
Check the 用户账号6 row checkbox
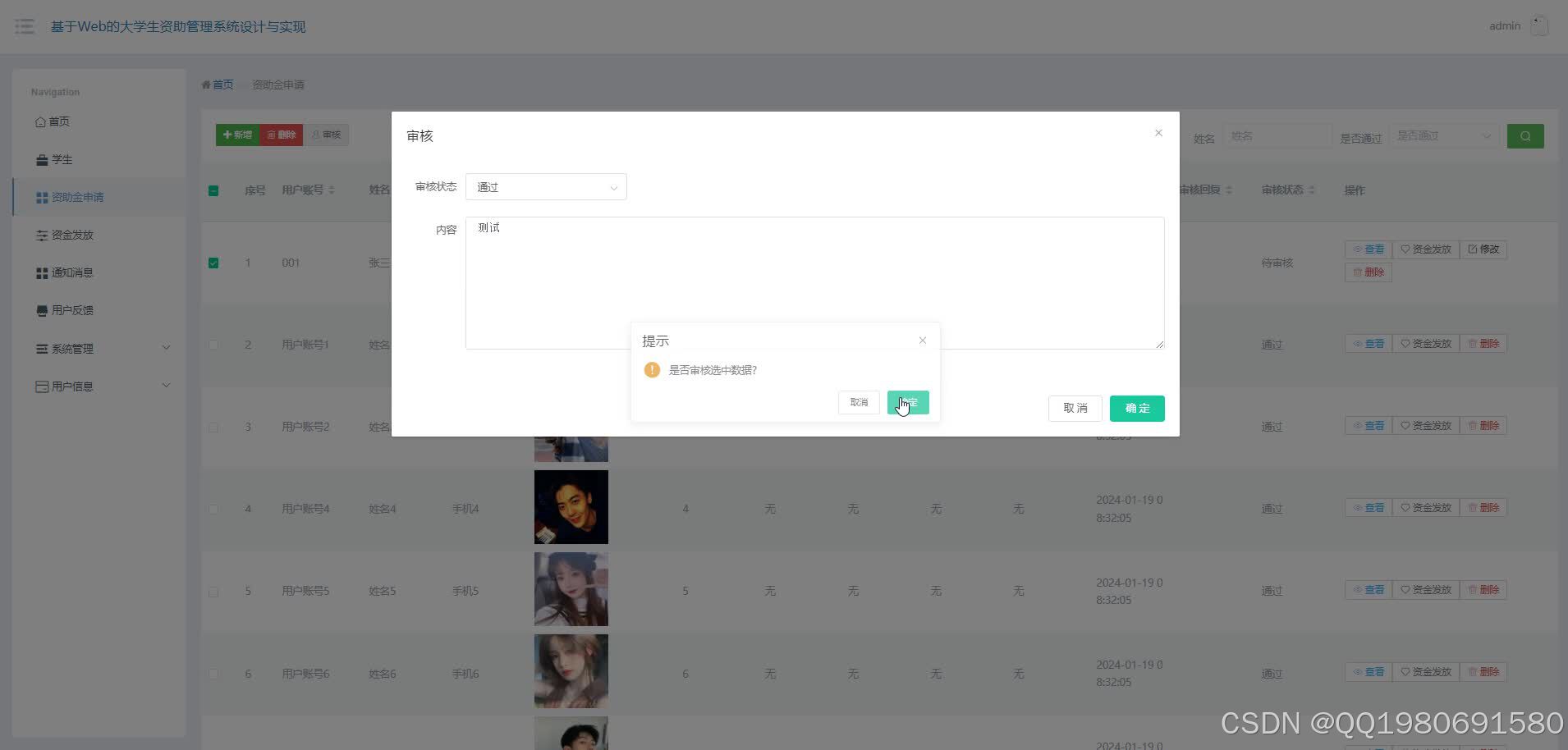pyautogui.click(x=213, y=674)
